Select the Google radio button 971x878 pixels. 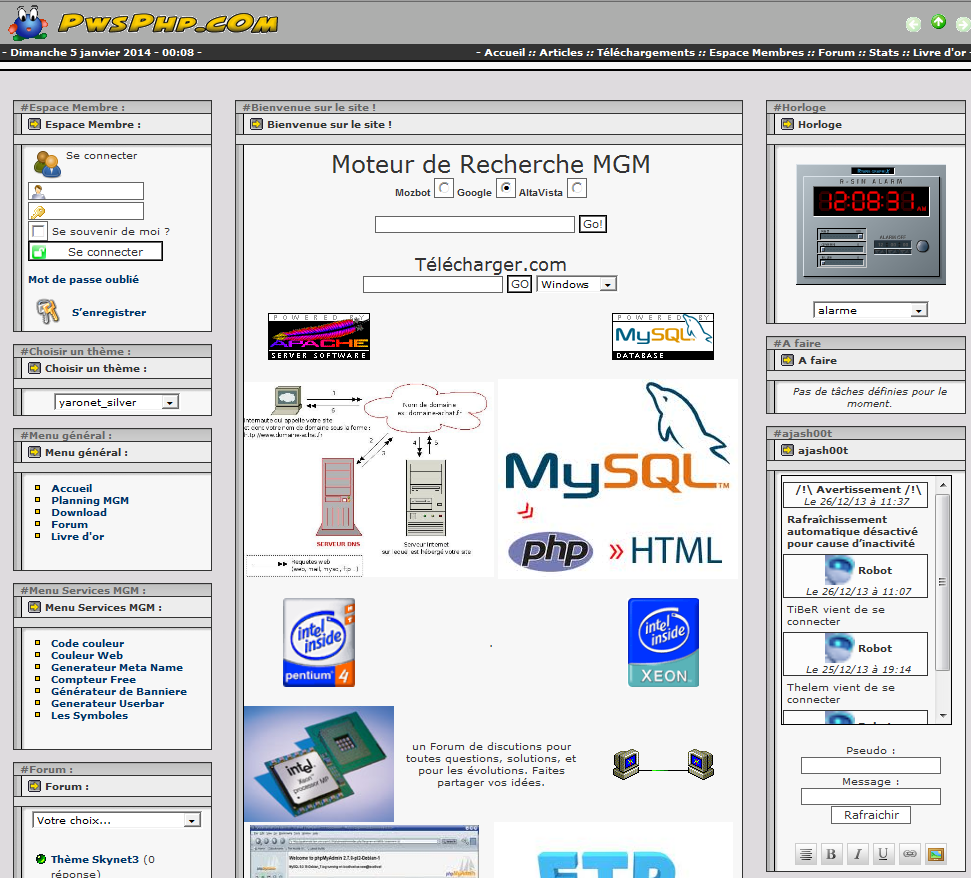[506, 188]
